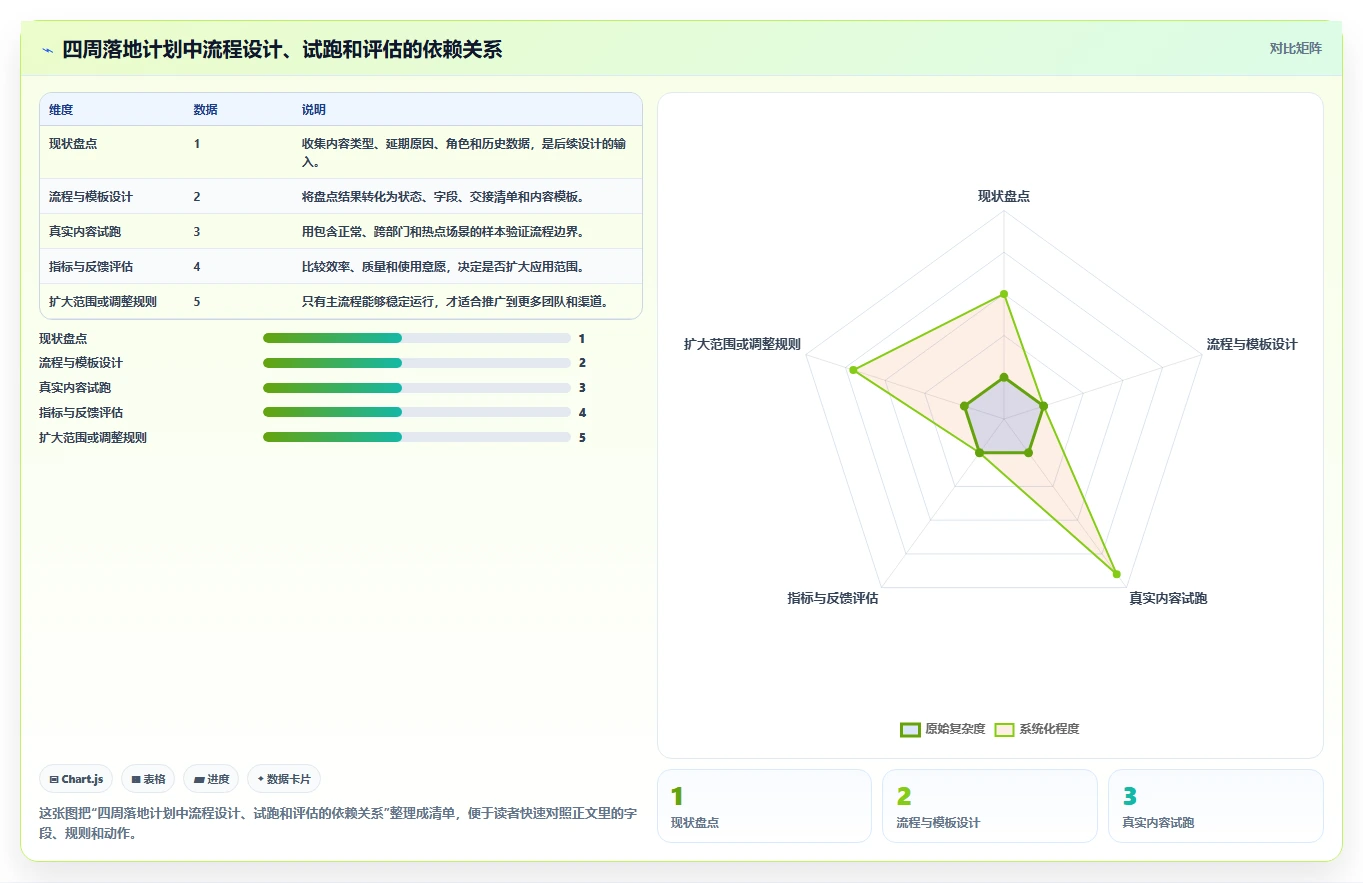Toggle the 系统化程度 legend swatch
Viewport: 1363px width, 883px height.
(1004, 729)
